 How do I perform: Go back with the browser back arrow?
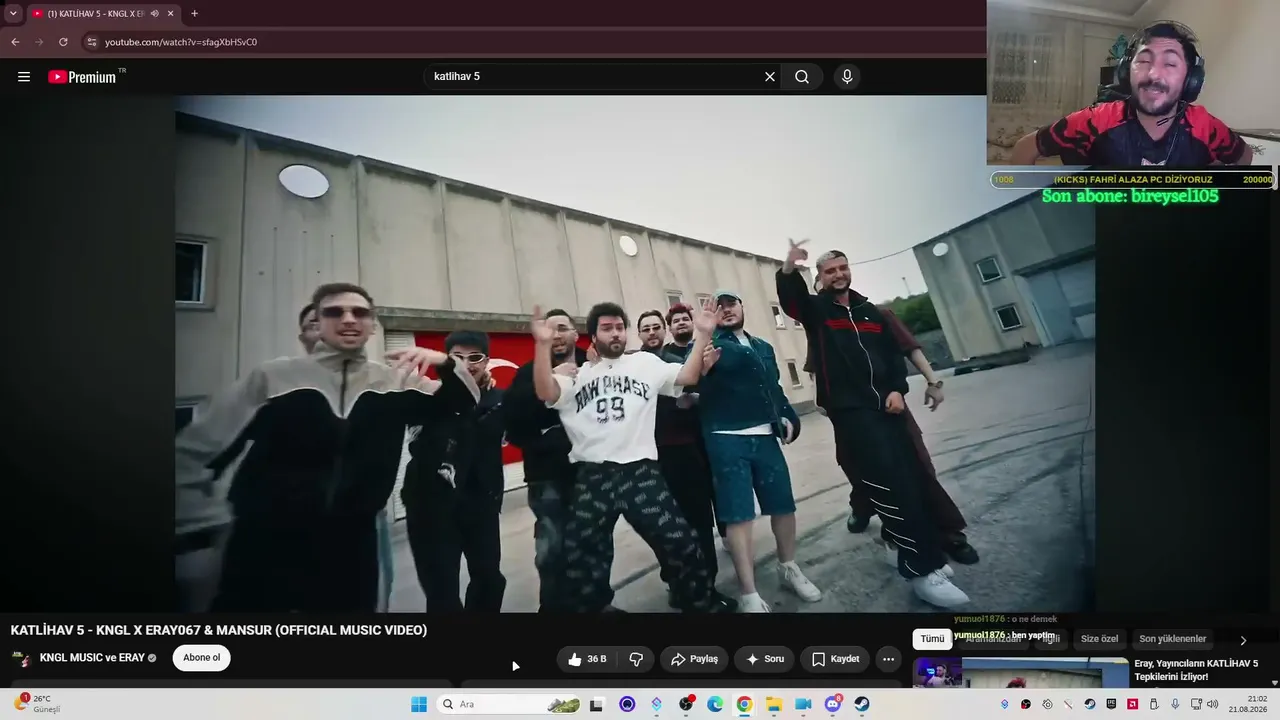click(15, 42)
